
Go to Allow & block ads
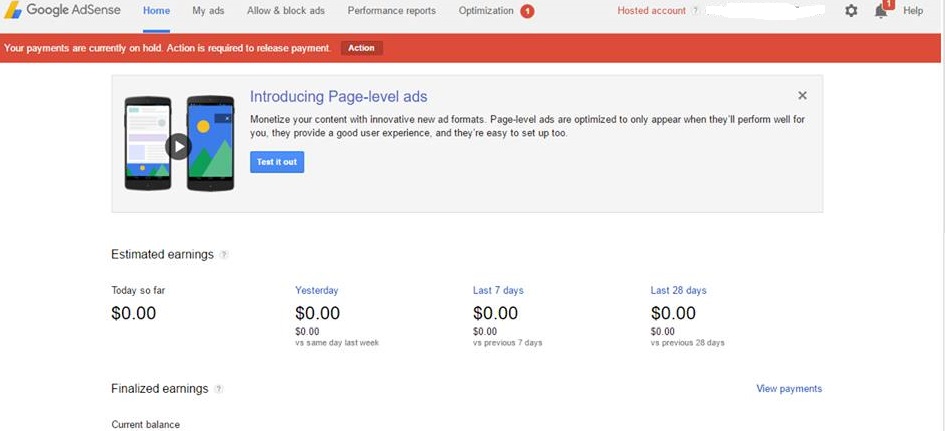[286, 11]
